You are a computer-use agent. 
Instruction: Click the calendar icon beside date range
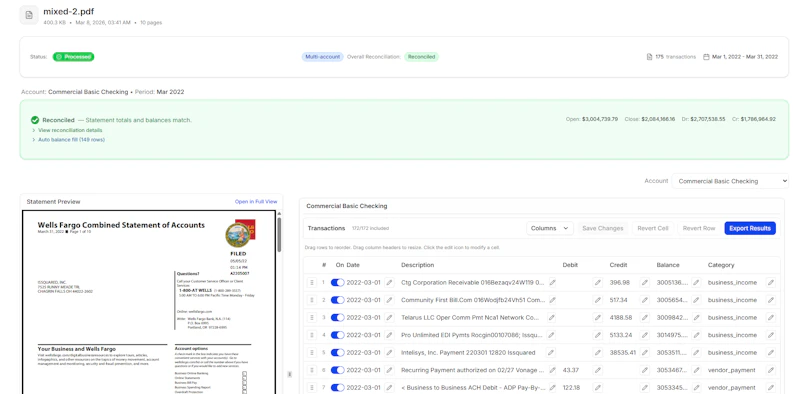pyautogui.click(x=706, y=57)
